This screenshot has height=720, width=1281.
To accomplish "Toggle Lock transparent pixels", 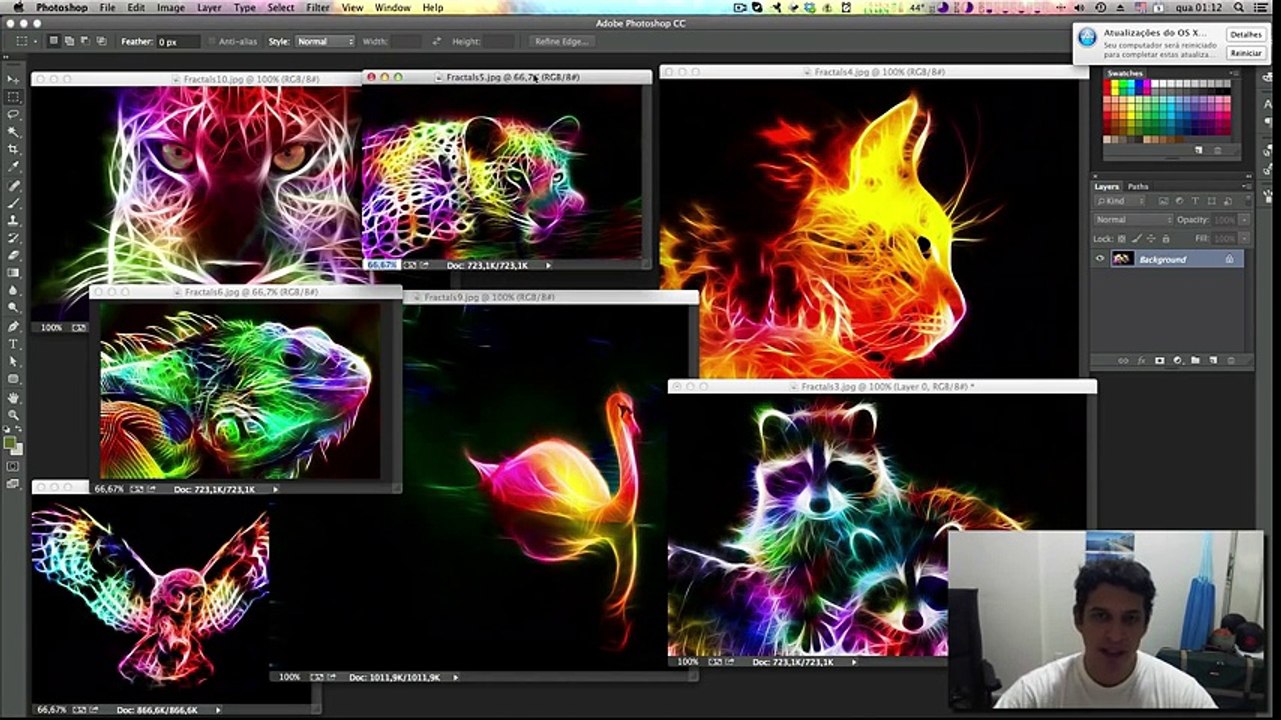I will click(1121, 239).
